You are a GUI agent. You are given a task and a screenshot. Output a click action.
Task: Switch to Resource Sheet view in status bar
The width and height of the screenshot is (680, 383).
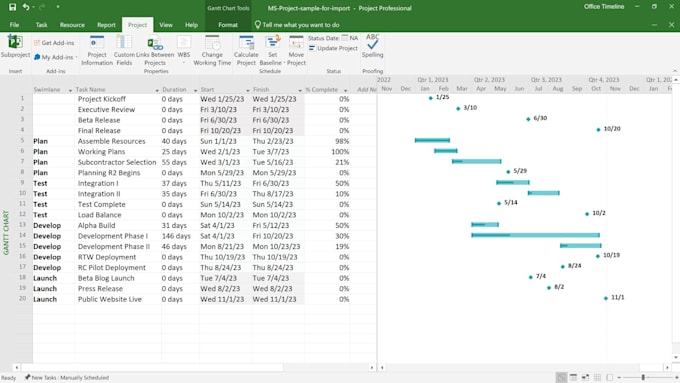[597, 377]
